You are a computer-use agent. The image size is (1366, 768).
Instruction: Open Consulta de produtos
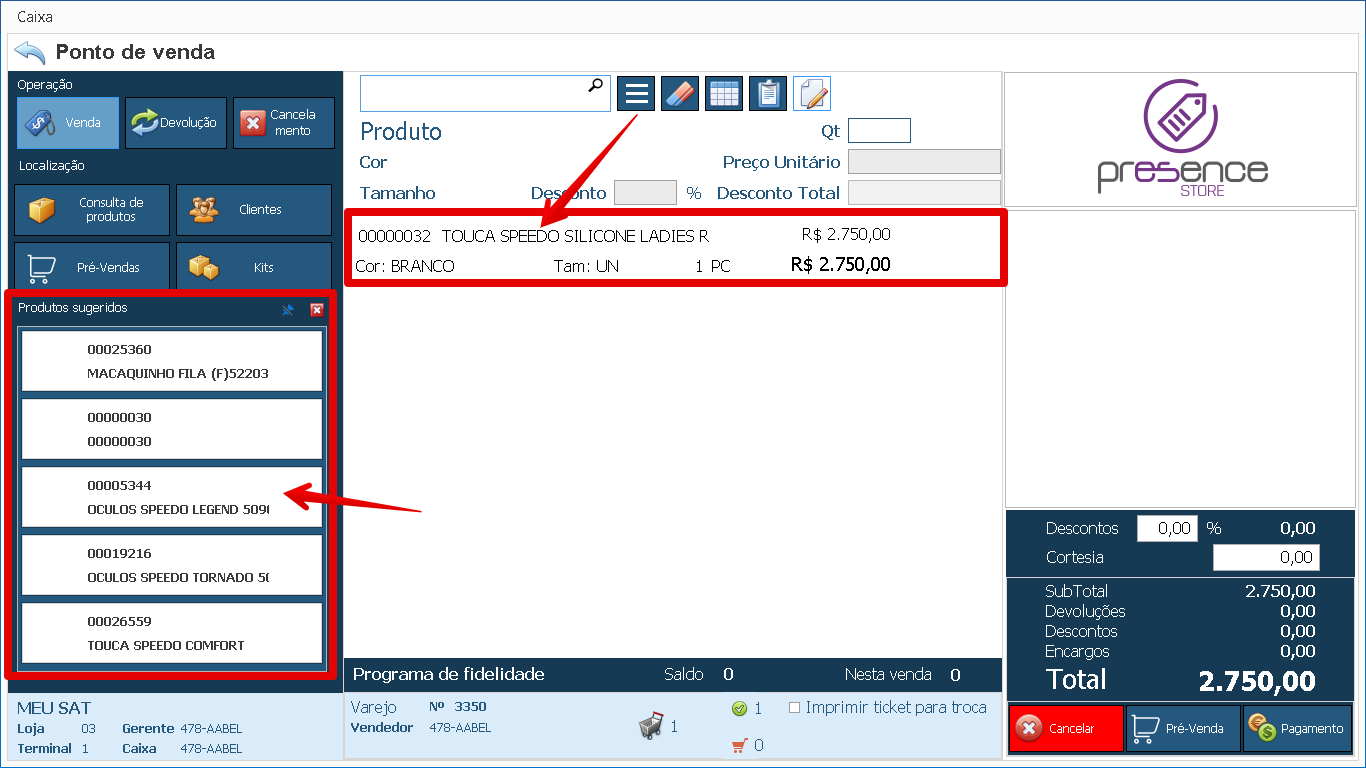92,210
